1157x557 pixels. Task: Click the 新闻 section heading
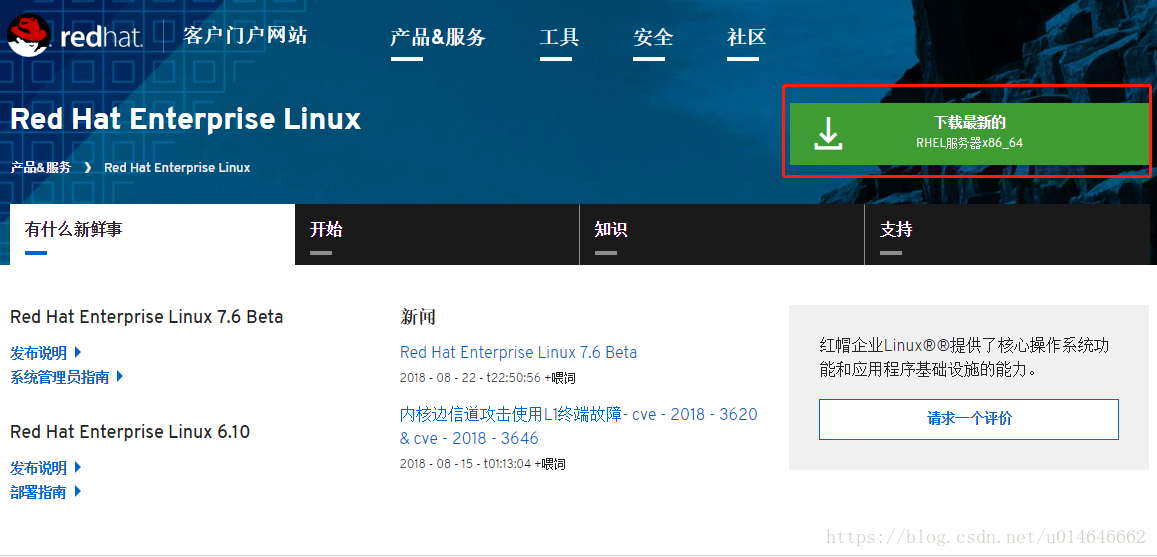tap(418, 317)
